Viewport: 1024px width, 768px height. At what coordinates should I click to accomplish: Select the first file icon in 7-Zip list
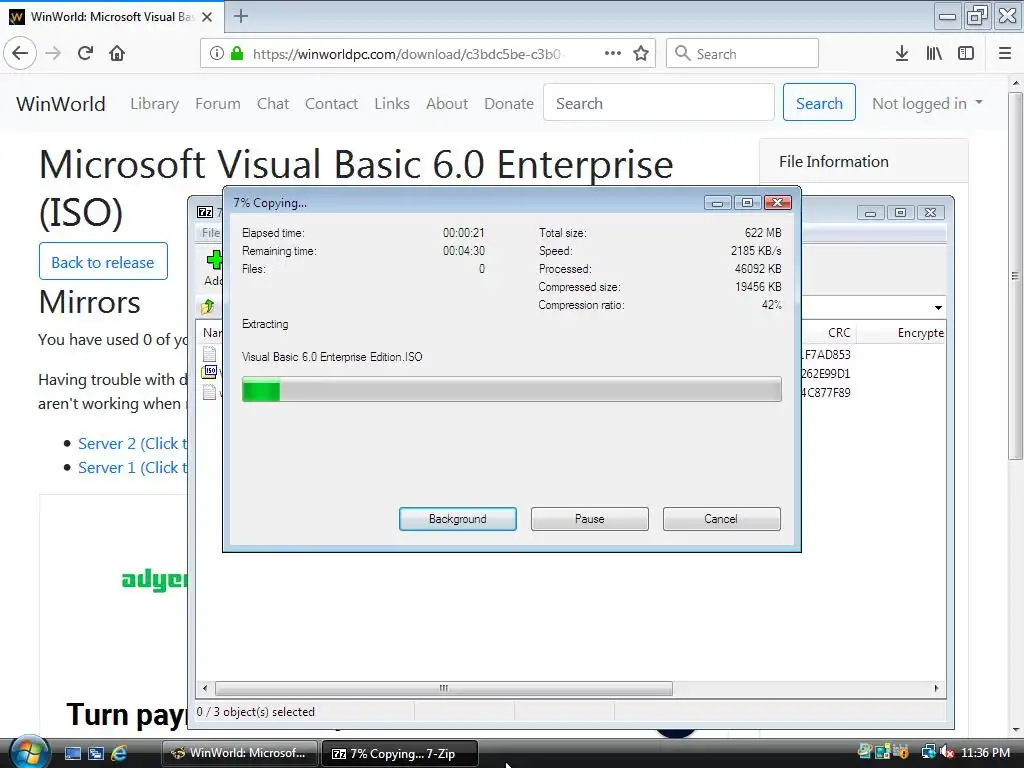click(210, 353)
